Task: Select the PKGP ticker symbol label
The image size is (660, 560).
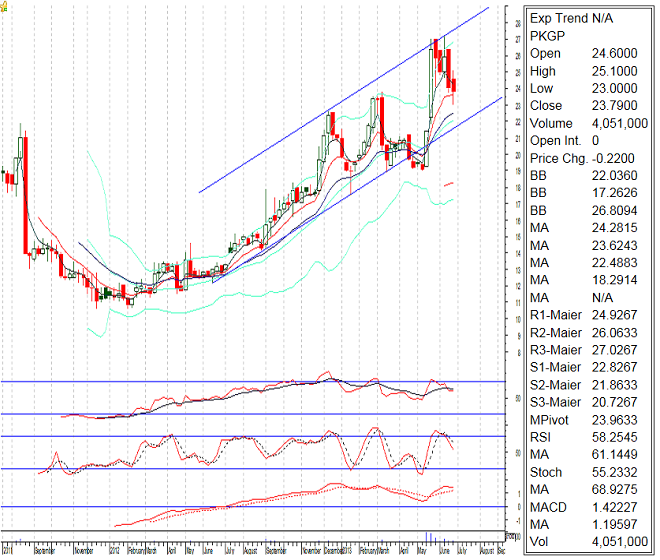Action: (548, 35)
